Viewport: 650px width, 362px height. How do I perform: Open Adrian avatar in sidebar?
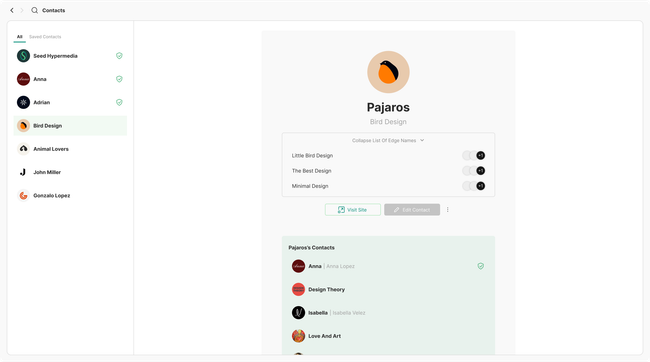[23, 102]
